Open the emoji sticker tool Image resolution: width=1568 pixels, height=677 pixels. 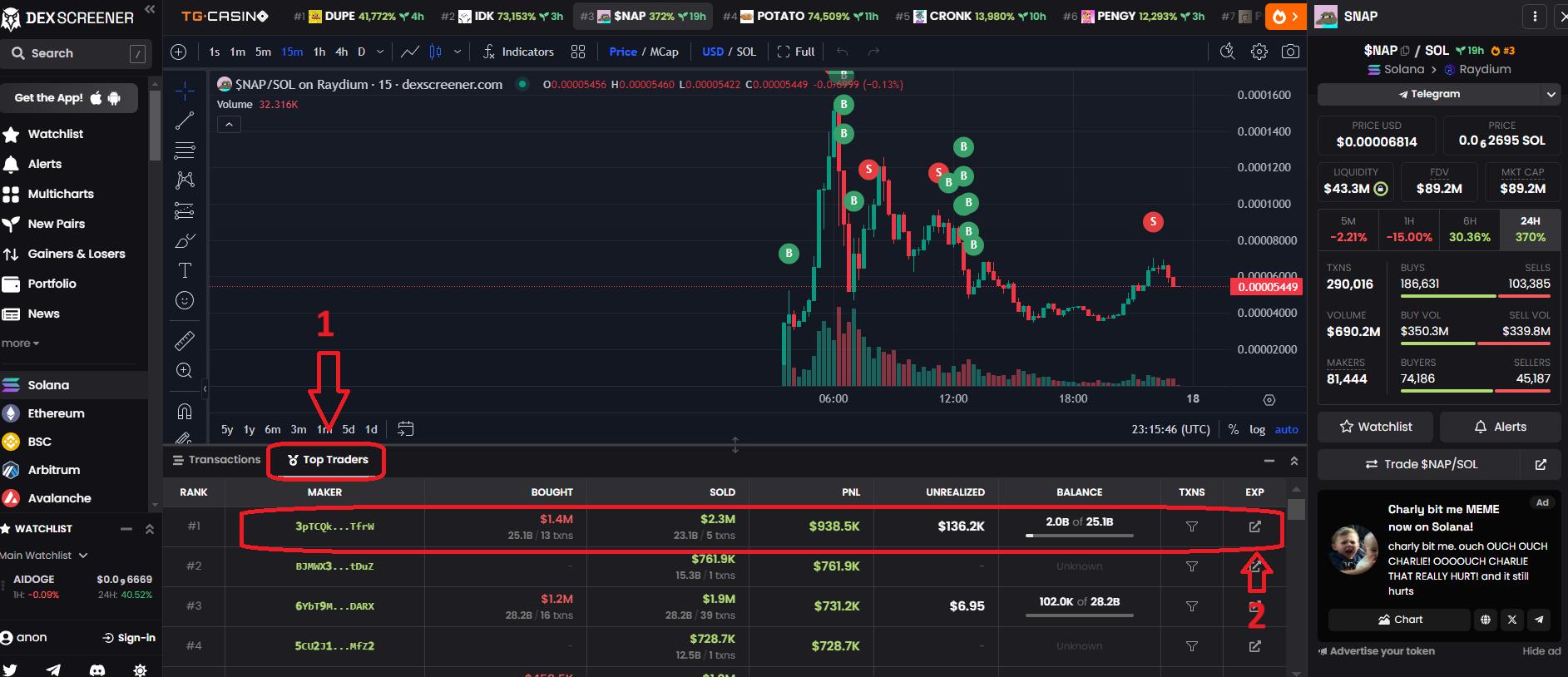click(x=185, y=300)
